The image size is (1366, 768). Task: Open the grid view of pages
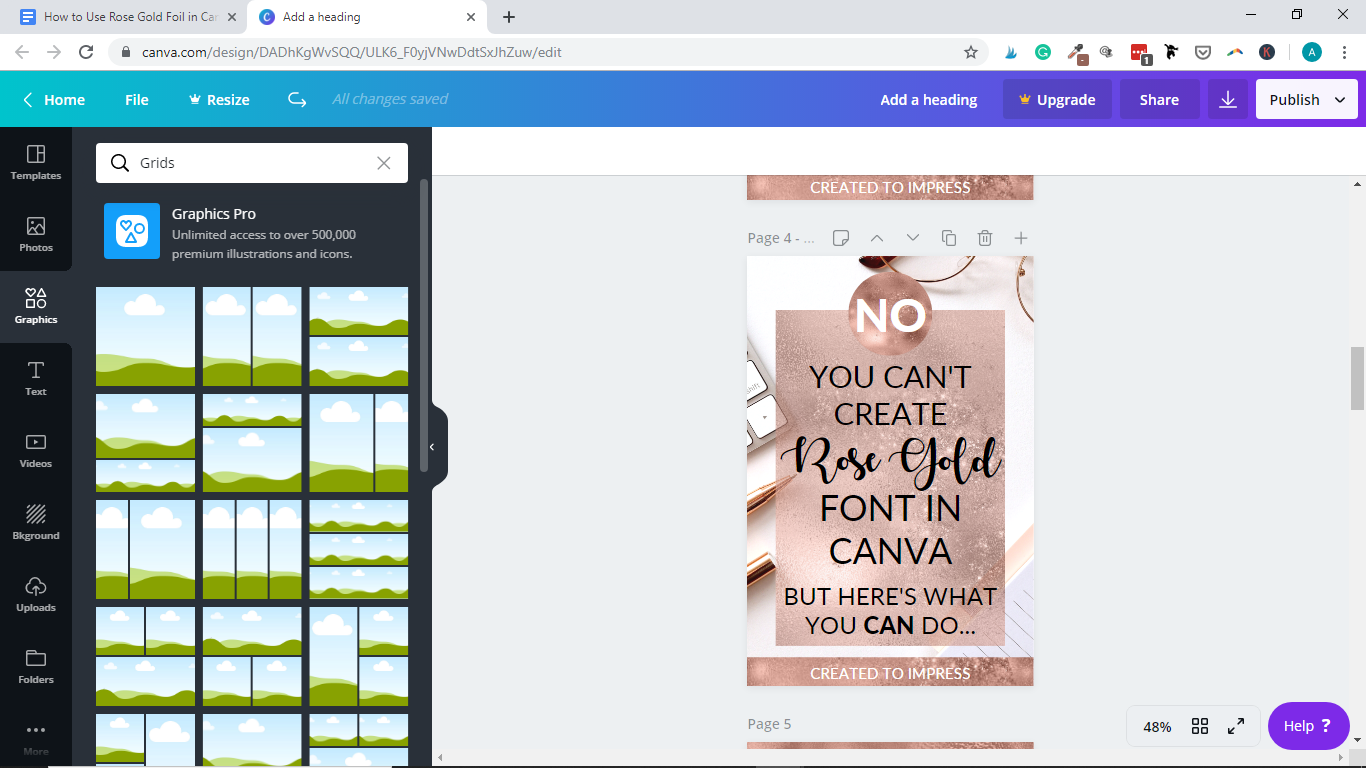[1200, 727]
